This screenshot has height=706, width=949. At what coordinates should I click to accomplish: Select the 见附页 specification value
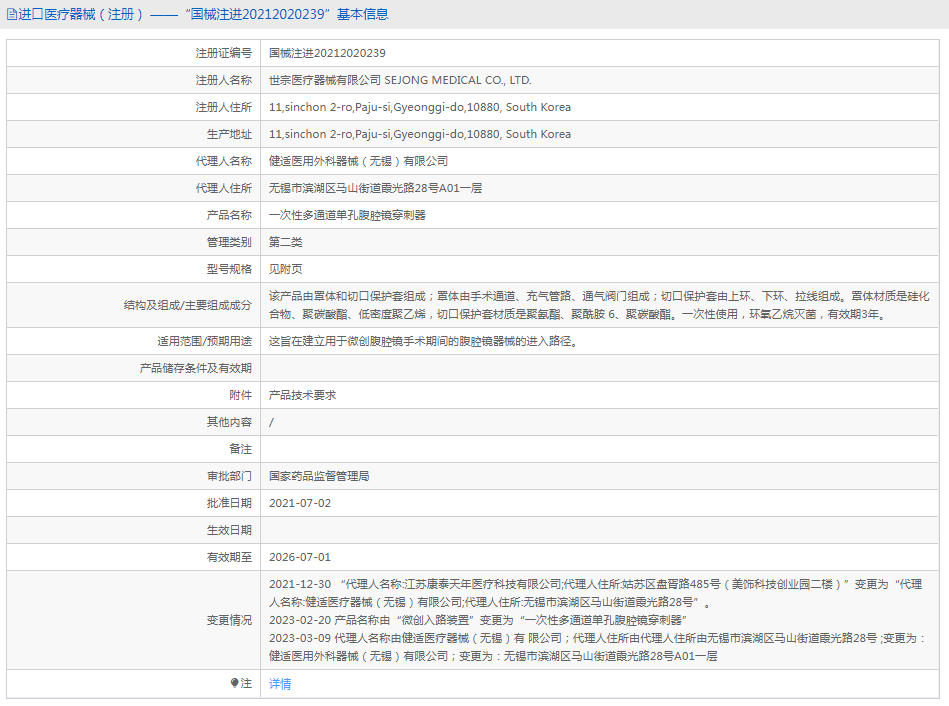click(x=286, y=269)
